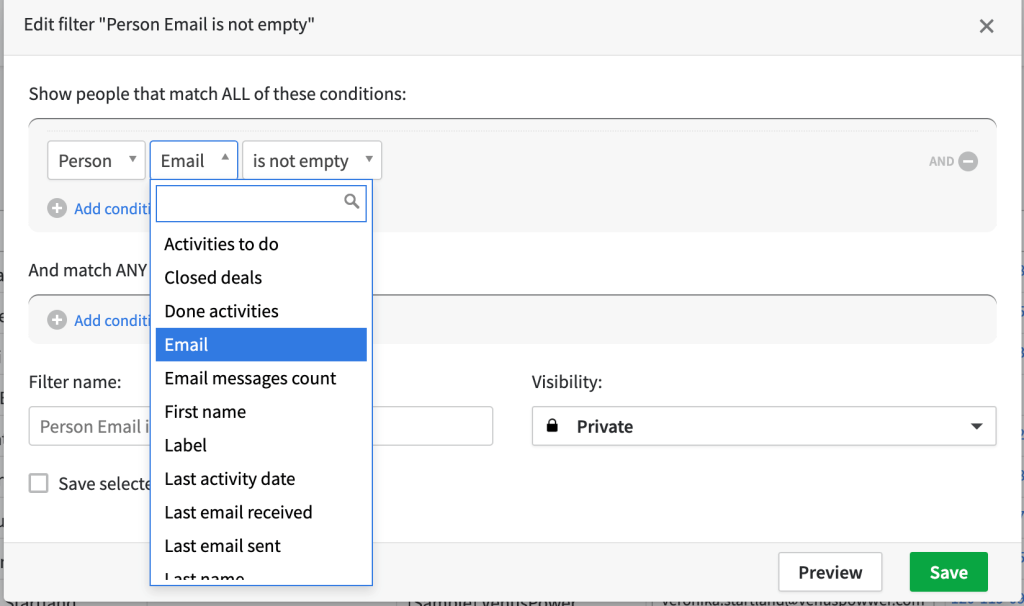Select 'Last email received' option

(x=261, y=512)
